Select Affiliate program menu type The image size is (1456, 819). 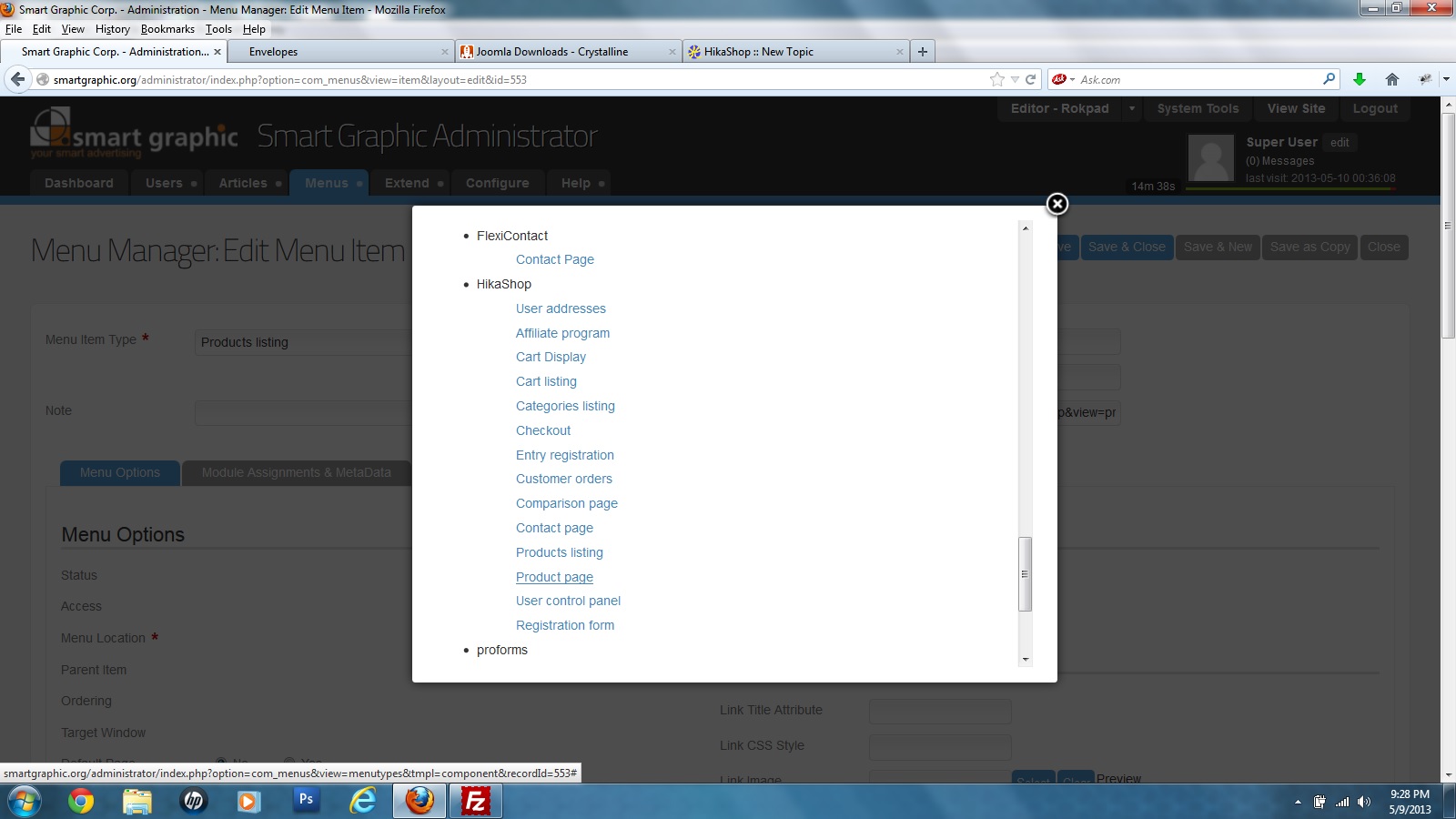click(x=562, y=333)
